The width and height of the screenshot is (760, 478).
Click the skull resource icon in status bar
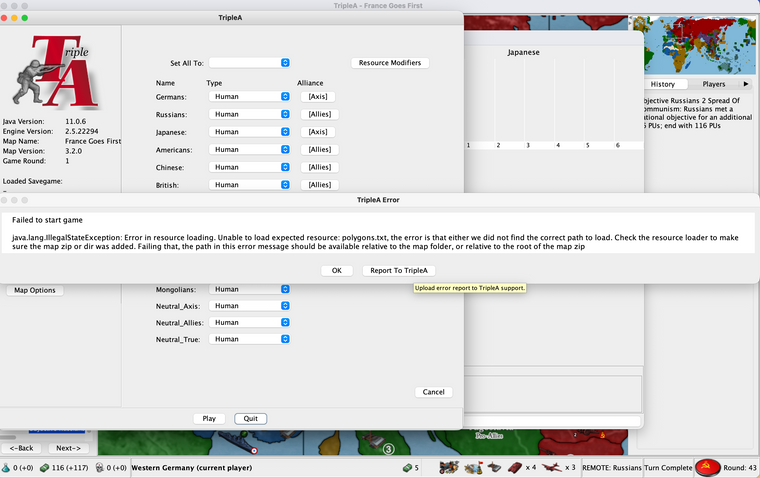(99, 468)
